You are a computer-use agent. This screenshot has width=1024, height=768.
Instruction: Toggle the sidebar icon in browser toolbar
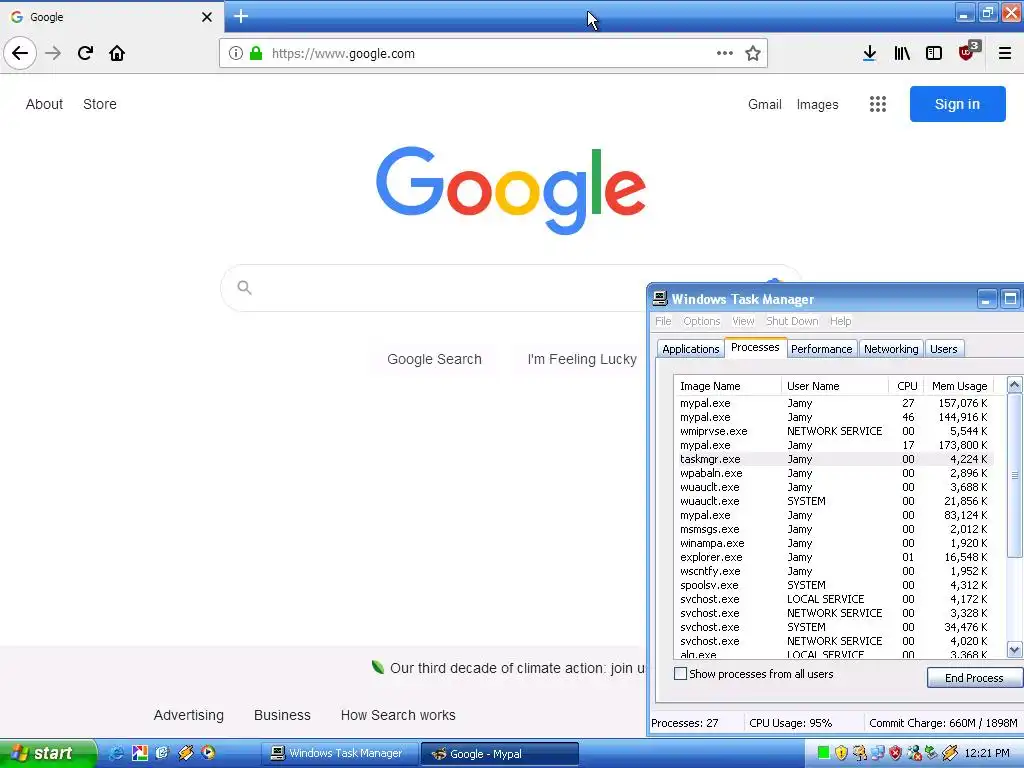click(934, 54)
